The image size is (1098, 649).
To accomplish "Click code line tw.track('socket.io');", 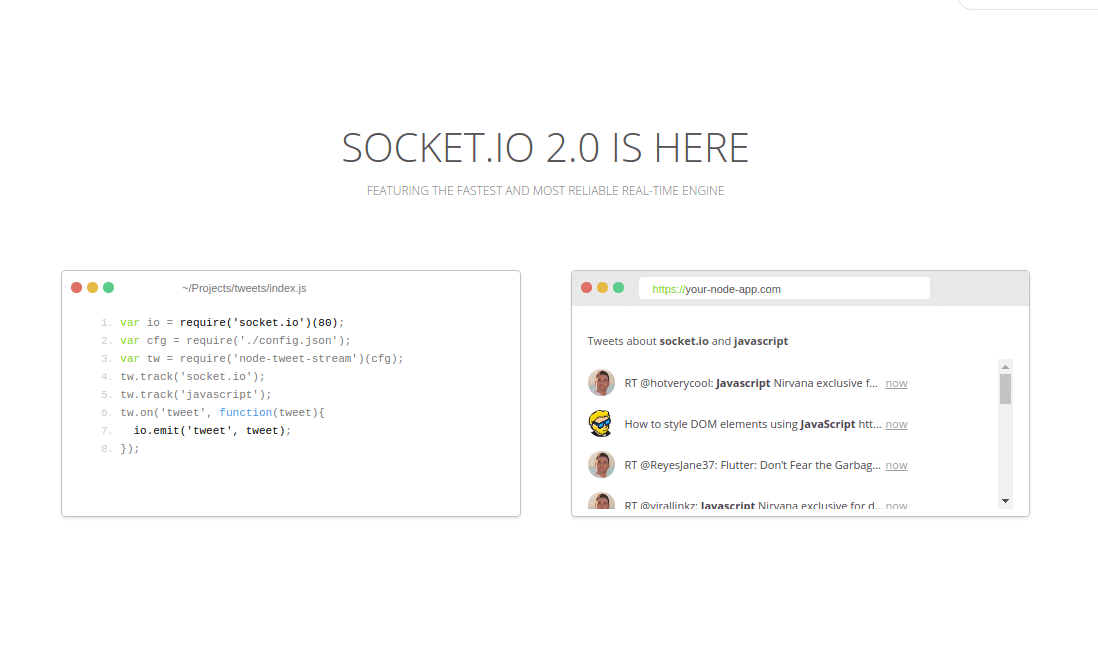I will pyautogui.click(x=193, y=377).
